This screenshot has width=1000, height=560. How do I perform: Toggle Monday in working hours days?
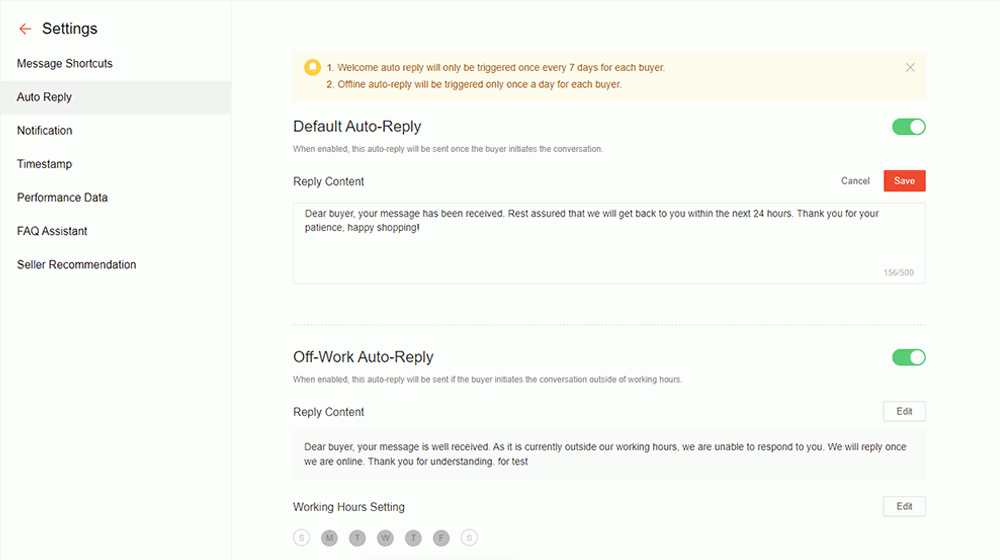click(x=329, y=538)
